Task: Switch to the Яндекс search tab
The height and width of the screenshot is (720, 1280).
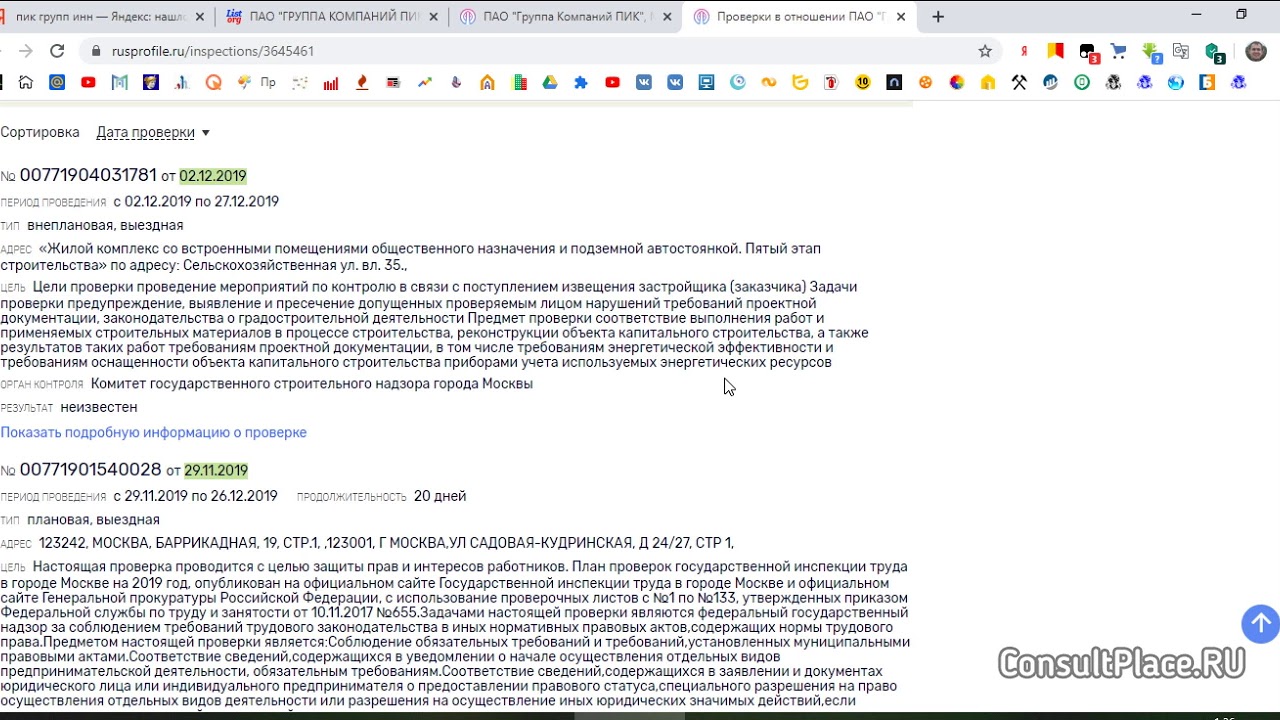Action: (x=100, y=17)
